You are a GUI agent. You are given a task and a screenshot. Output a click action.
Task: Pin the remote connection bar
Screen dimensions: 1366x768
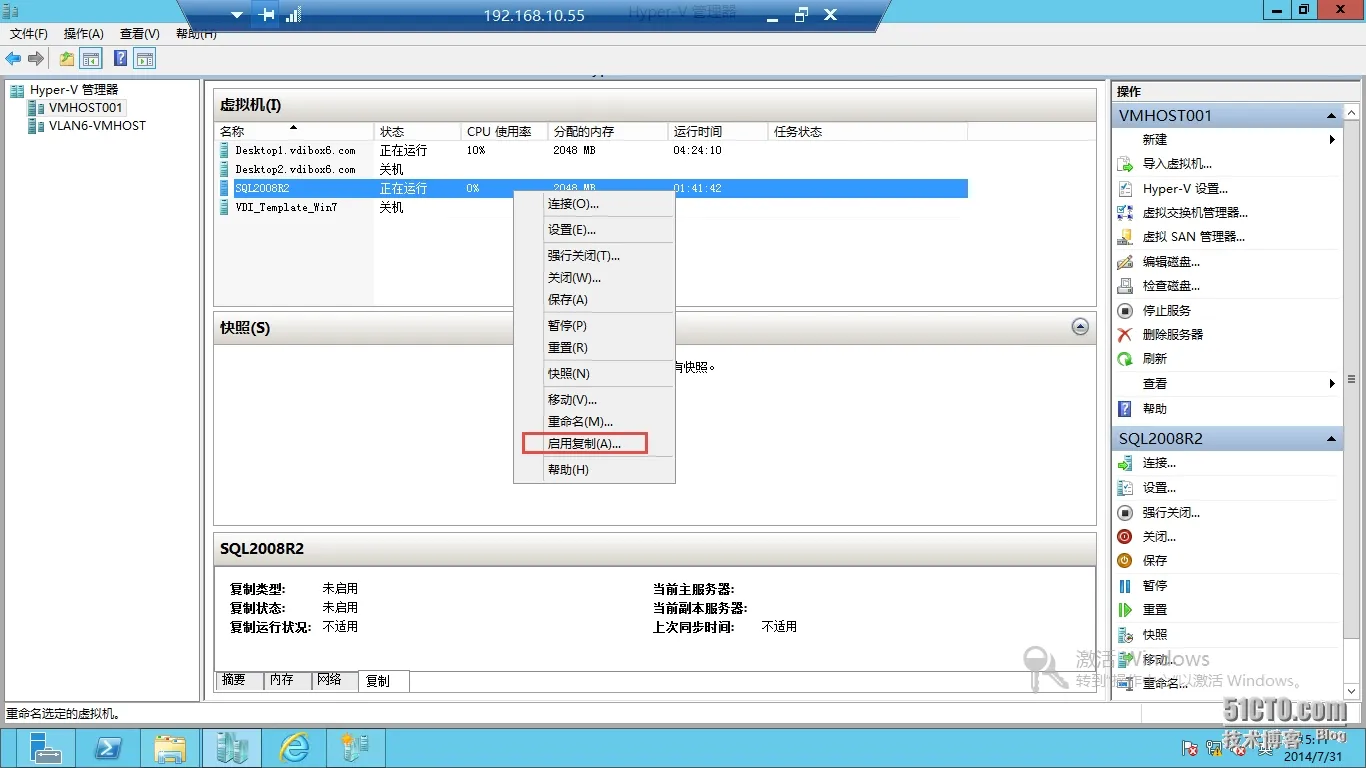[266, 15]
